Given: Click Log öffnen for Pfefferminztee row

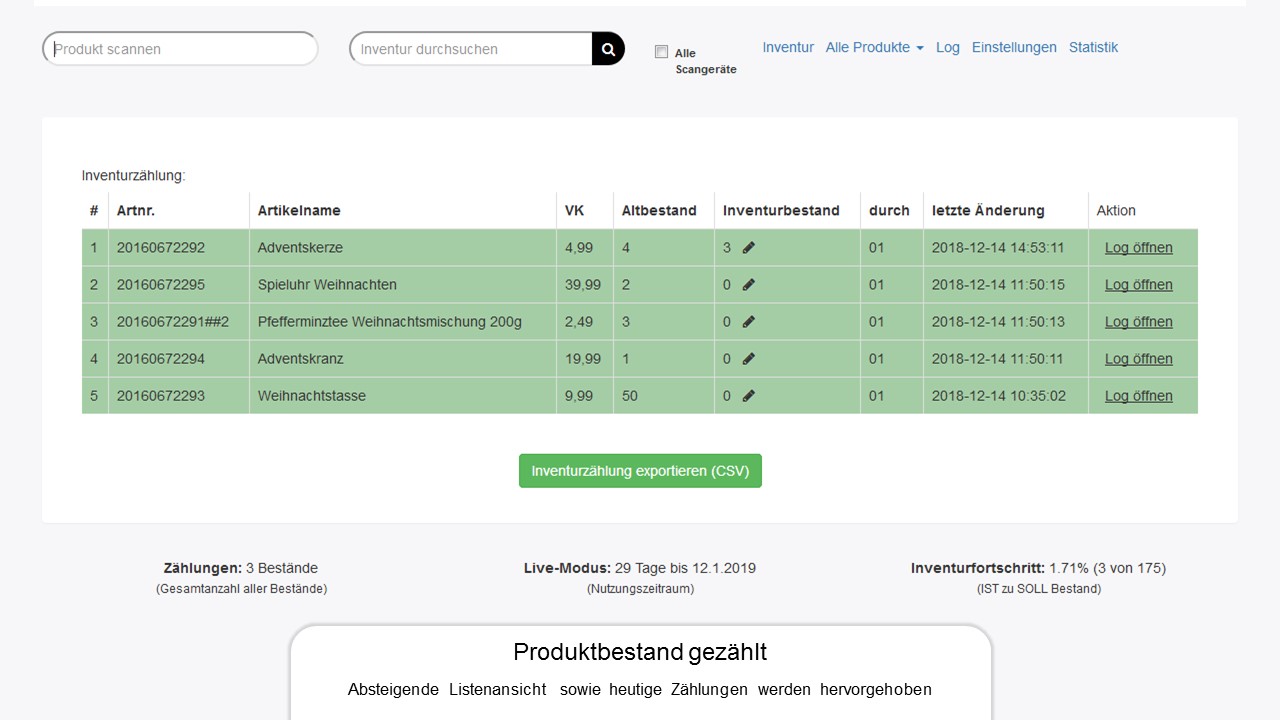Looking at the screenshot, I should tap(1138, 322).
